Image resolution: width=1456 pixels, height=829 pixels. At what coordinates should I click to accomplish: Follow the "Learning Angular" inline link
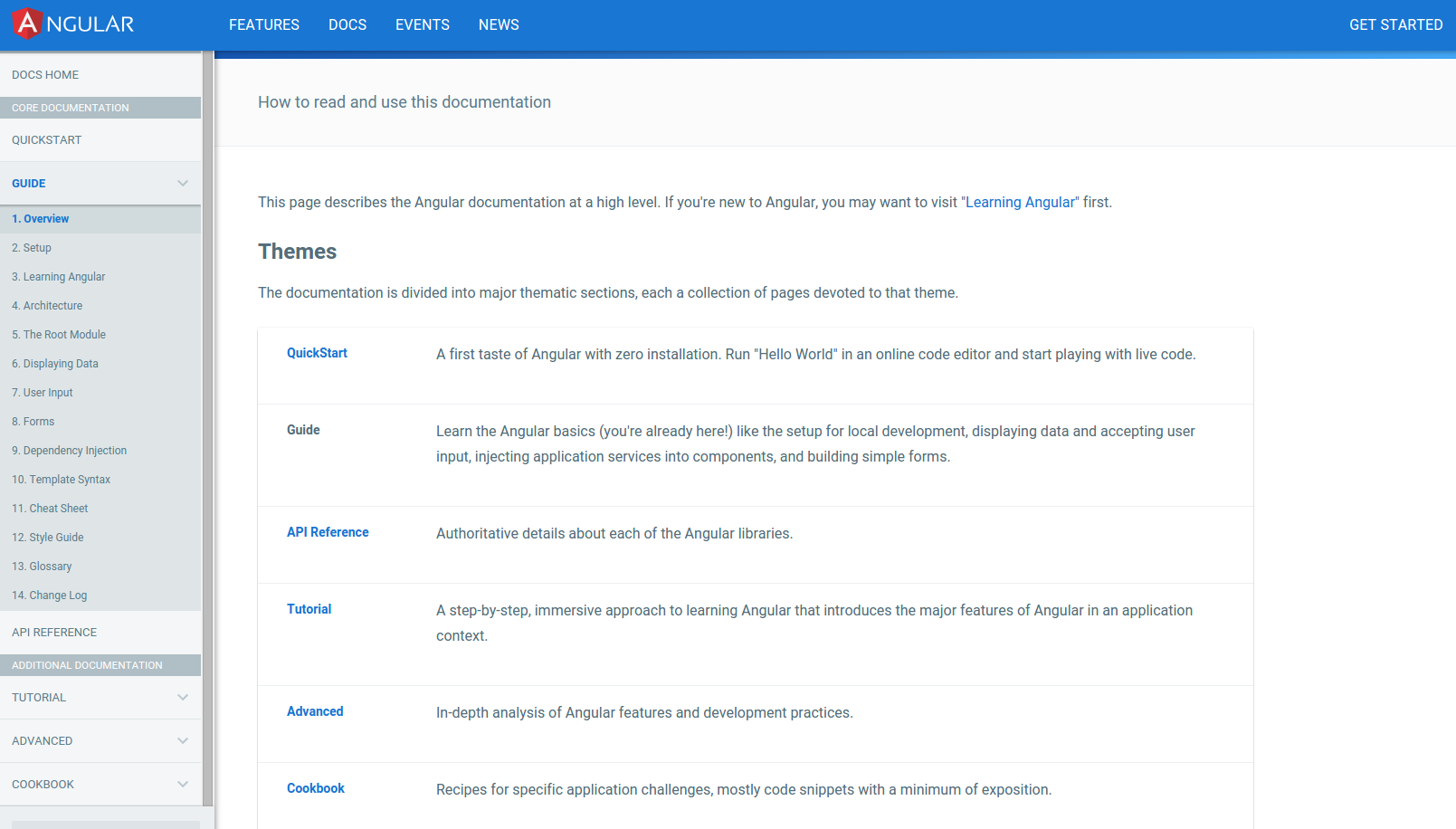coord(1020,203)
